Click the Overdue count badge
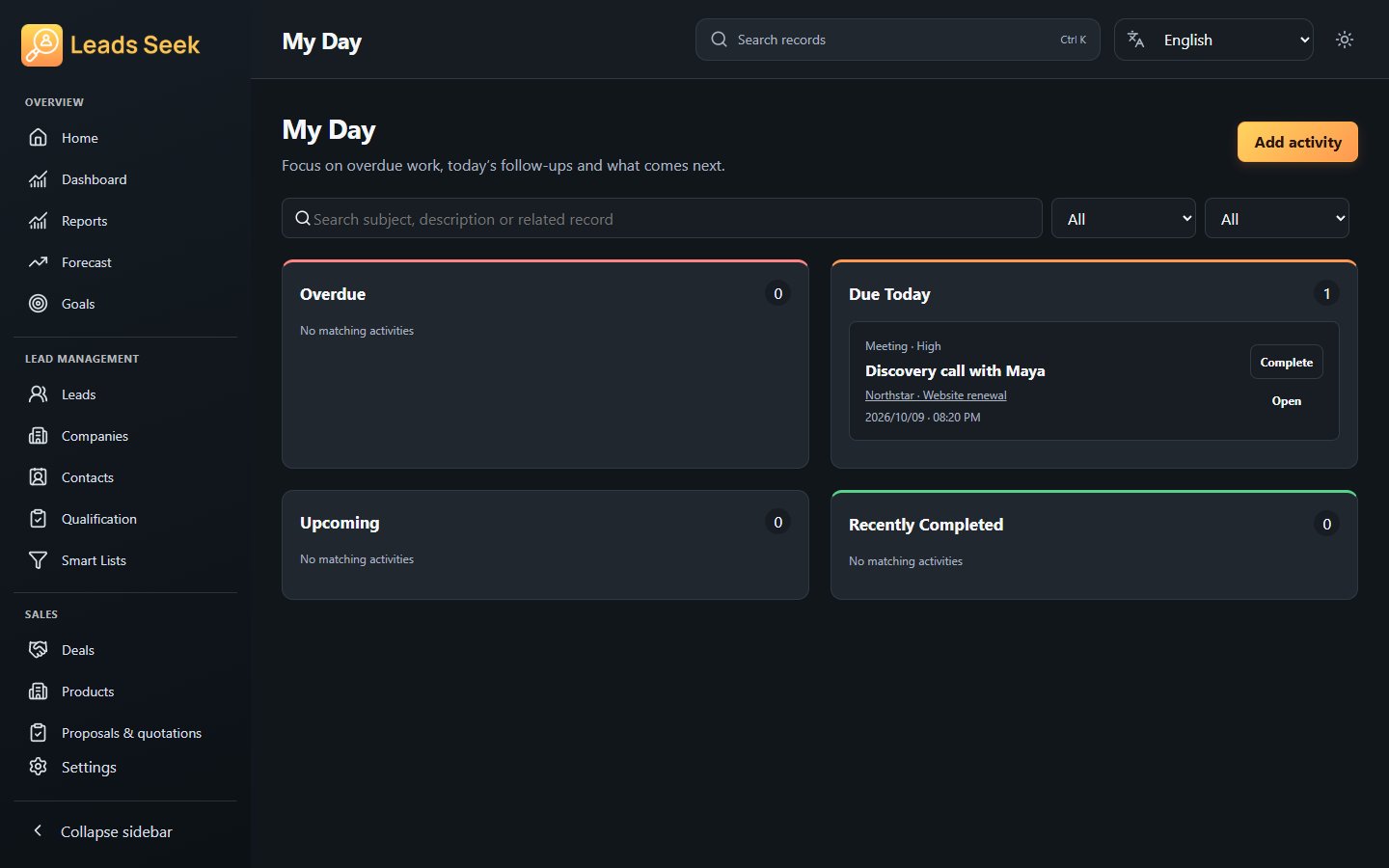Viewport: 1389px width, 868px height. [x=778, y=293]
